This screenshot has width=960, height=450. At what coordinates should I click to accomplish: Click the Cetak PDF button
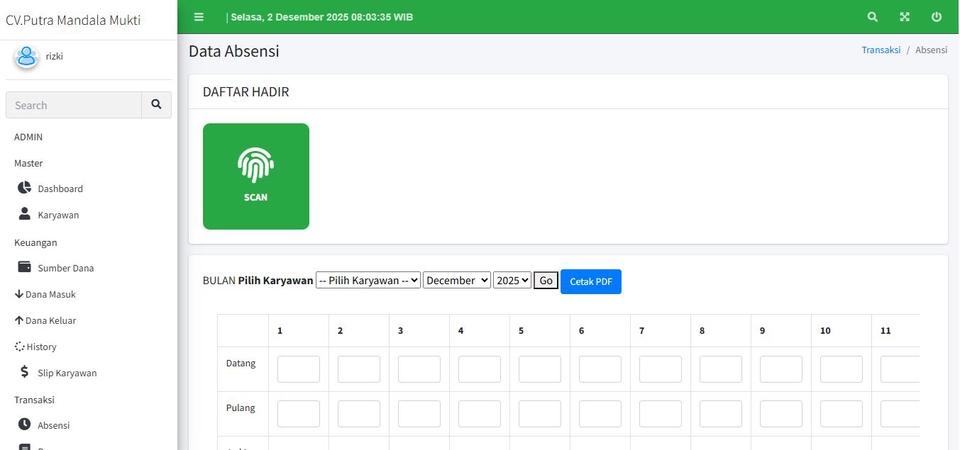590,282
